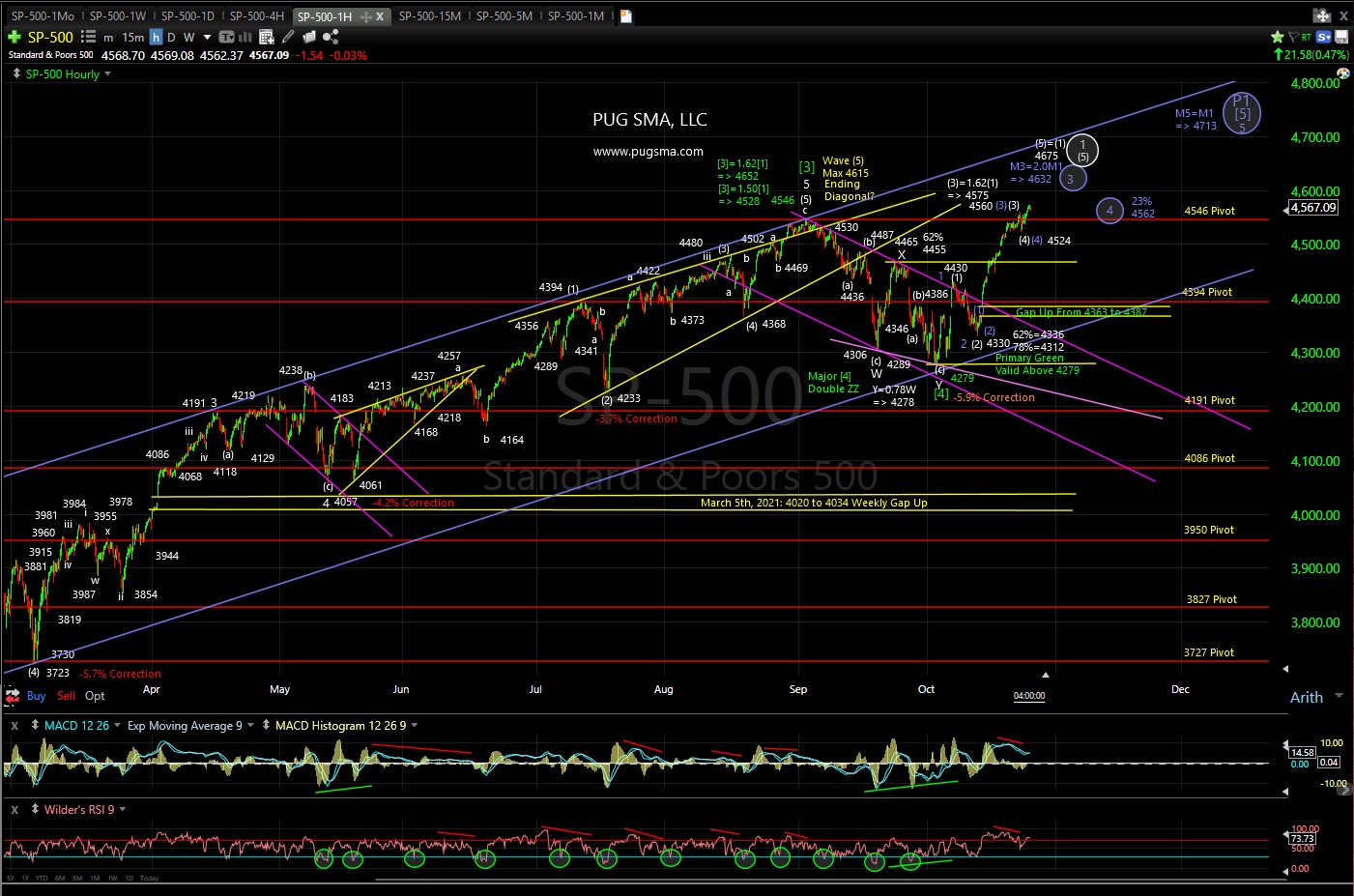This screenshot has width=1354, height=896.
Task: Select the 15m timeframe
Action: point(132,37)
